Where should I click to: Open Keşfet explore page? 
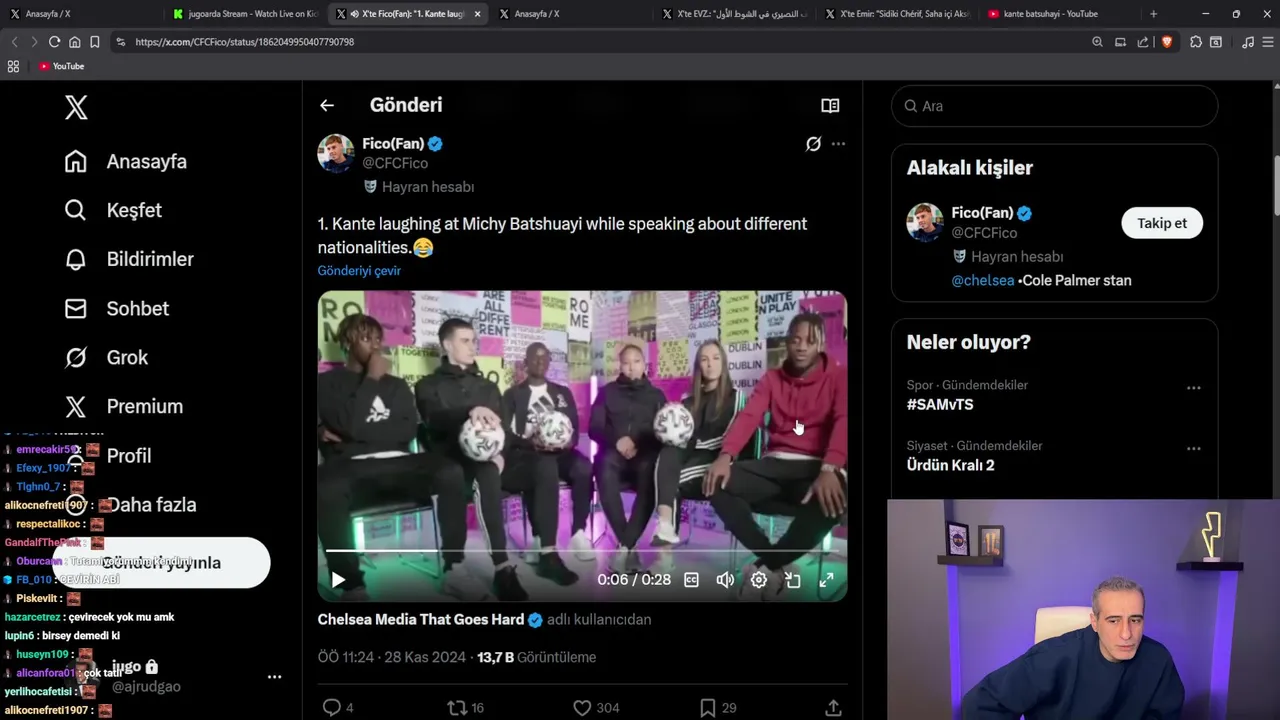tap(113, 210)
